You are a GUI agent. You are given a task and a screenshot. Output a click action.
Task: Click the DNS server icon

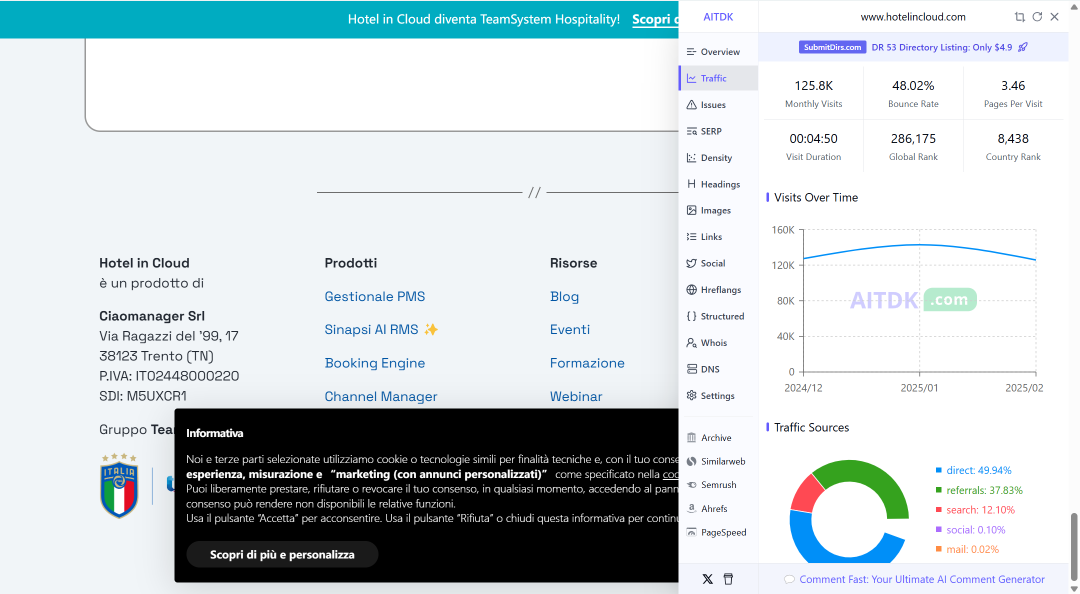692,369
